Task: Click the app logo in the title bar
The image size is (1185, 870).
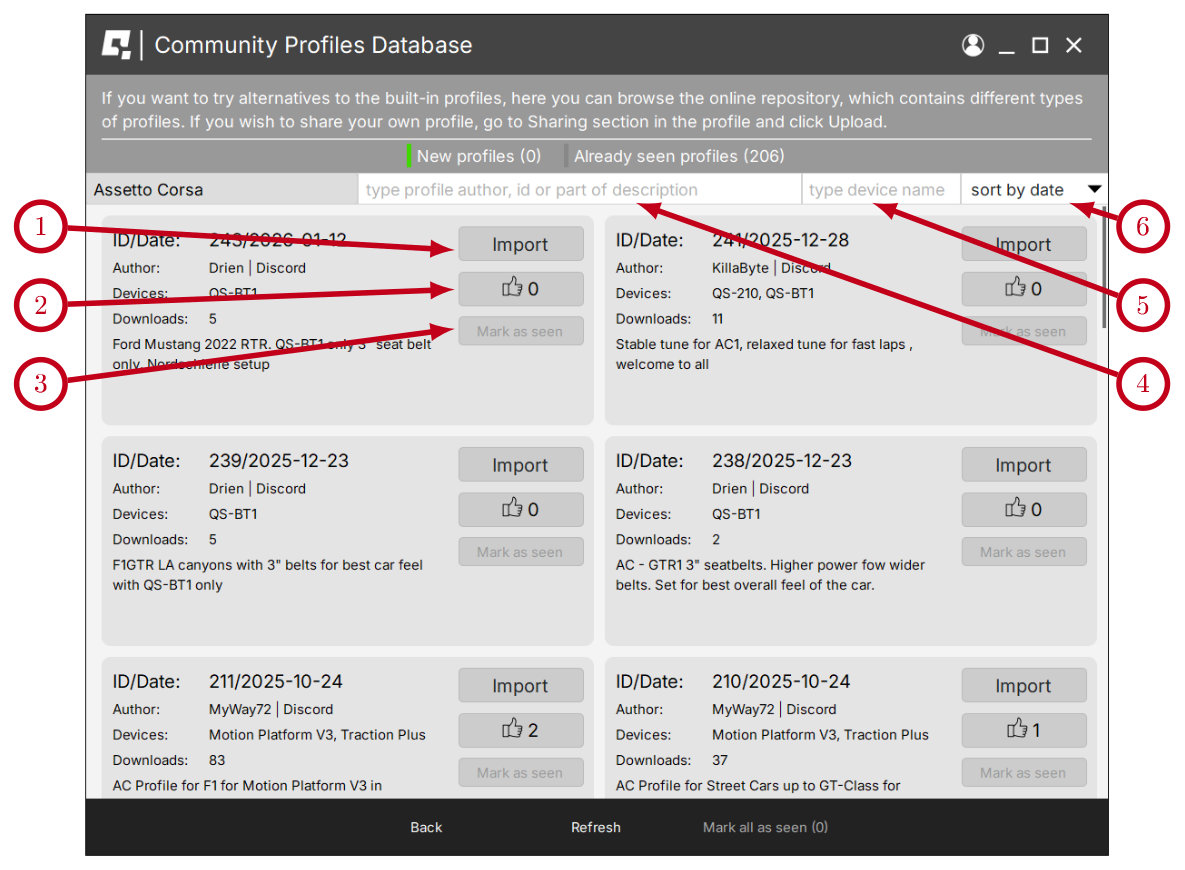Action: 117,45
